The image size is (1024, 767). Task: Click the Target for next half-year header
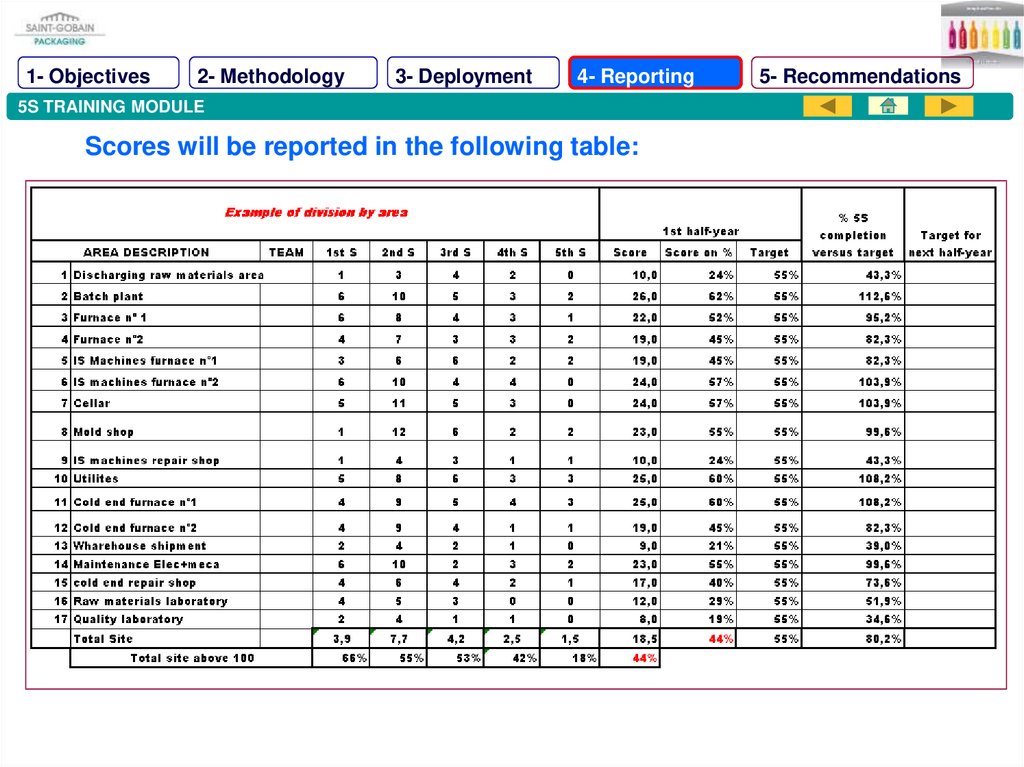[950, 244]
